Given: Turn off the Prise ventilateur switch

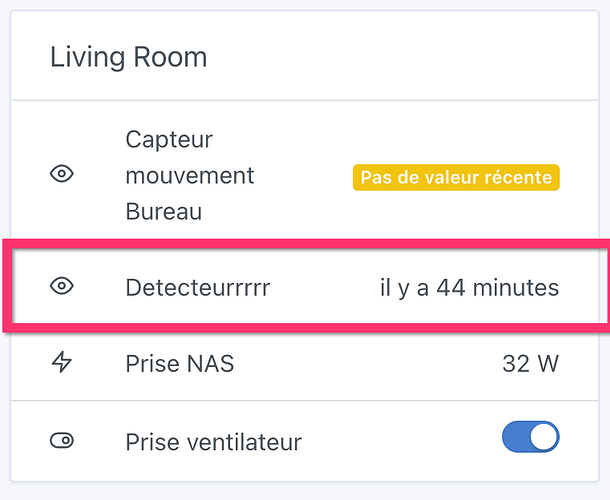Looking at the screenshot, I should pyautogui.click(x=530, y=438).
